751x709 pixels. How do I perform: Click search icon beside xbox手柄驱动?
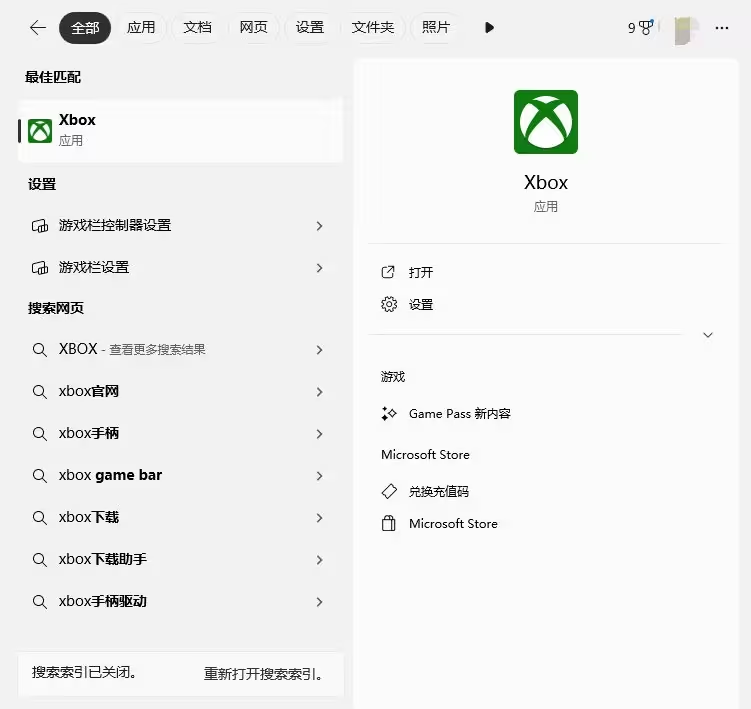(x=40, y=602)
